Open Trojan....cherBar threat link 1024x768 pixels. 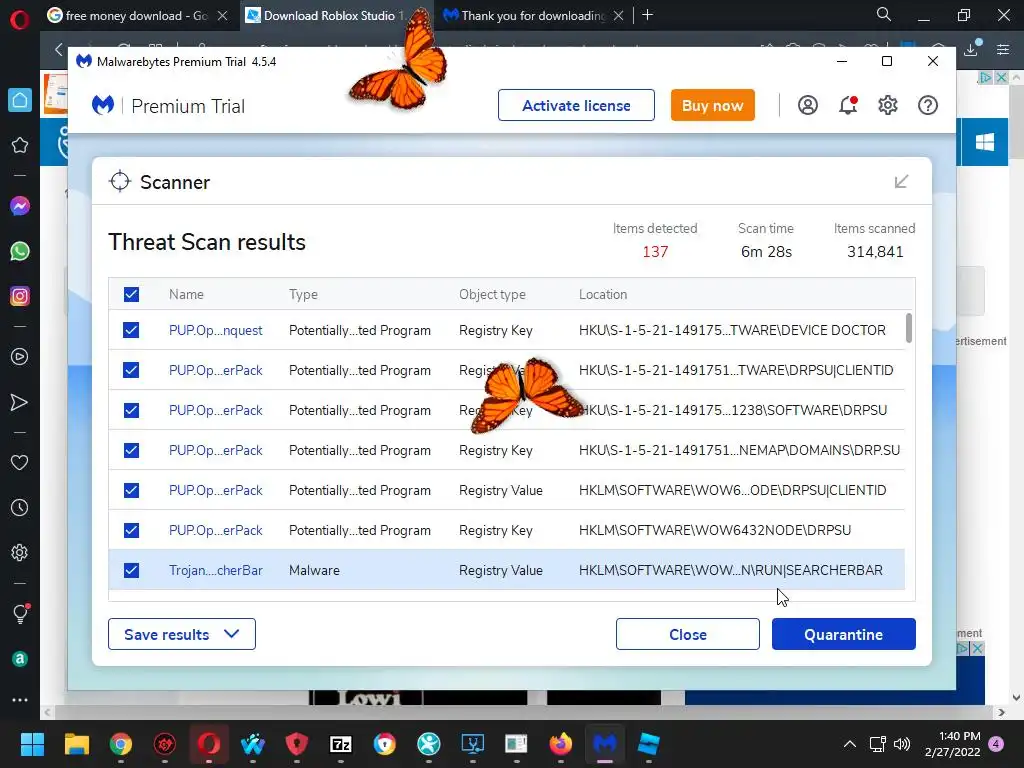click(x=216, y=570)
